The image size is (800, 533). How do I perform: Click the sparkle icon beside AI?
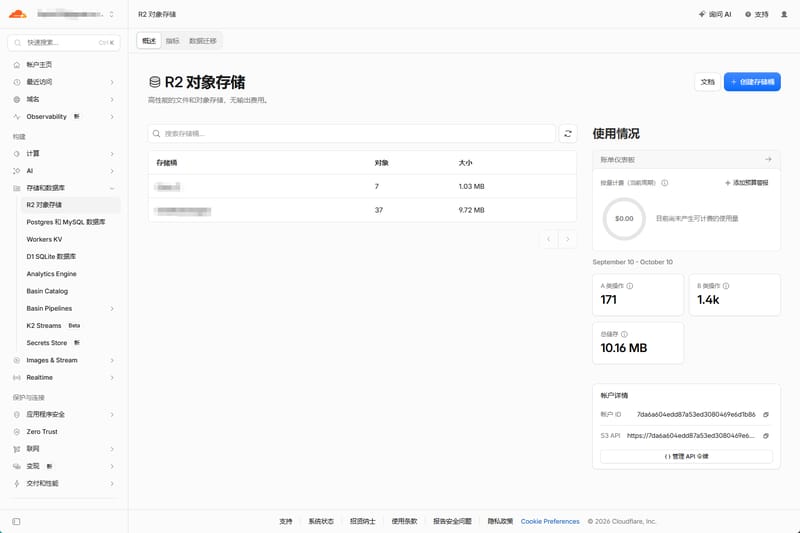point(17,171)
